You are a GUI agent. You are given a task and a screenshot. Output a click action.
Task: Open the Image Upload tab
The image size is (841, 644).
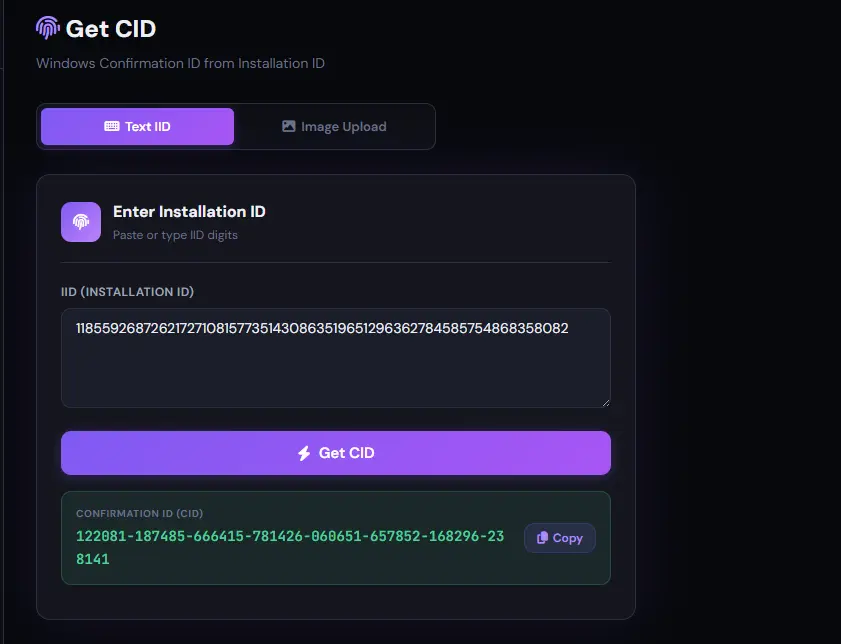[x=334, y=127]
